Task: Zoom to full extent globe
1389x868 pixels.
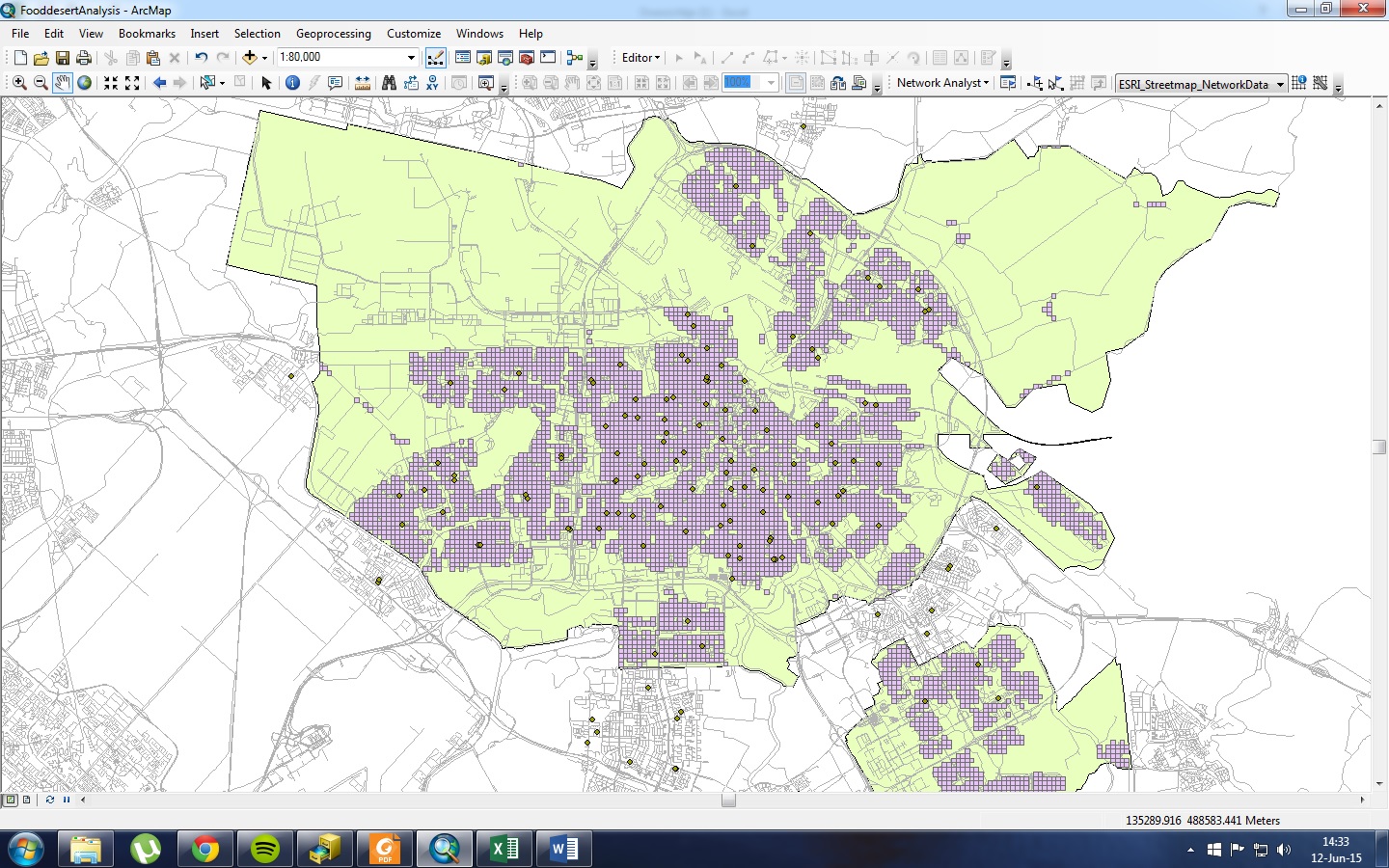Action: [x=85, y=83]
